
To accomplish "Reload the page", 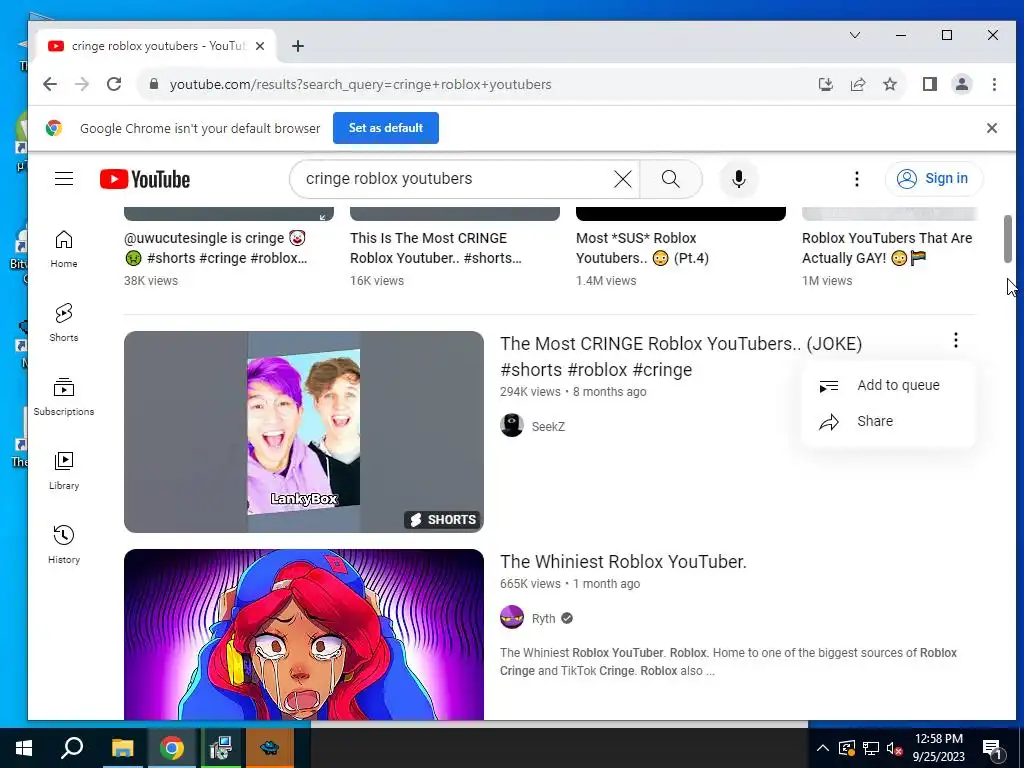I will [x=114, y=84].
